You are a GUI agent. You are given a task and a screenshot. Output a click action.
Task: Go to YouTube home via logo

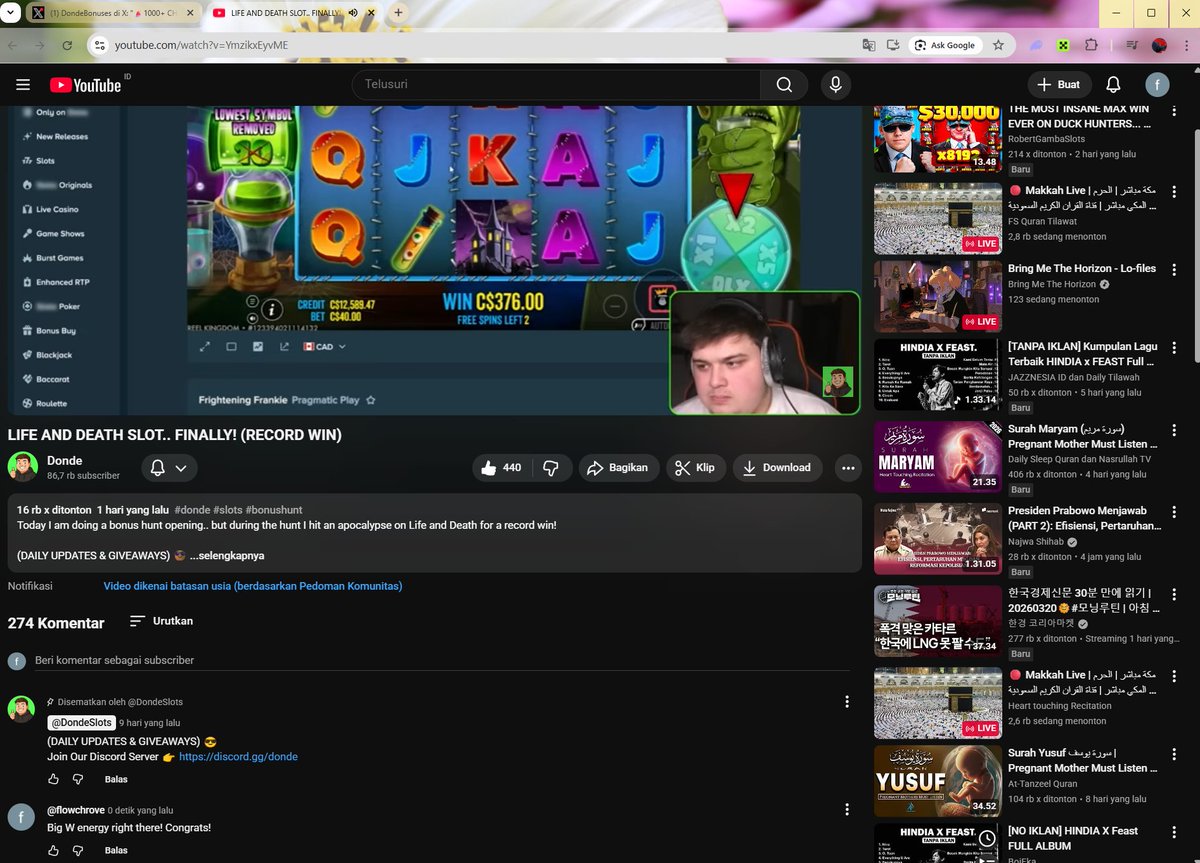[85, 85]
